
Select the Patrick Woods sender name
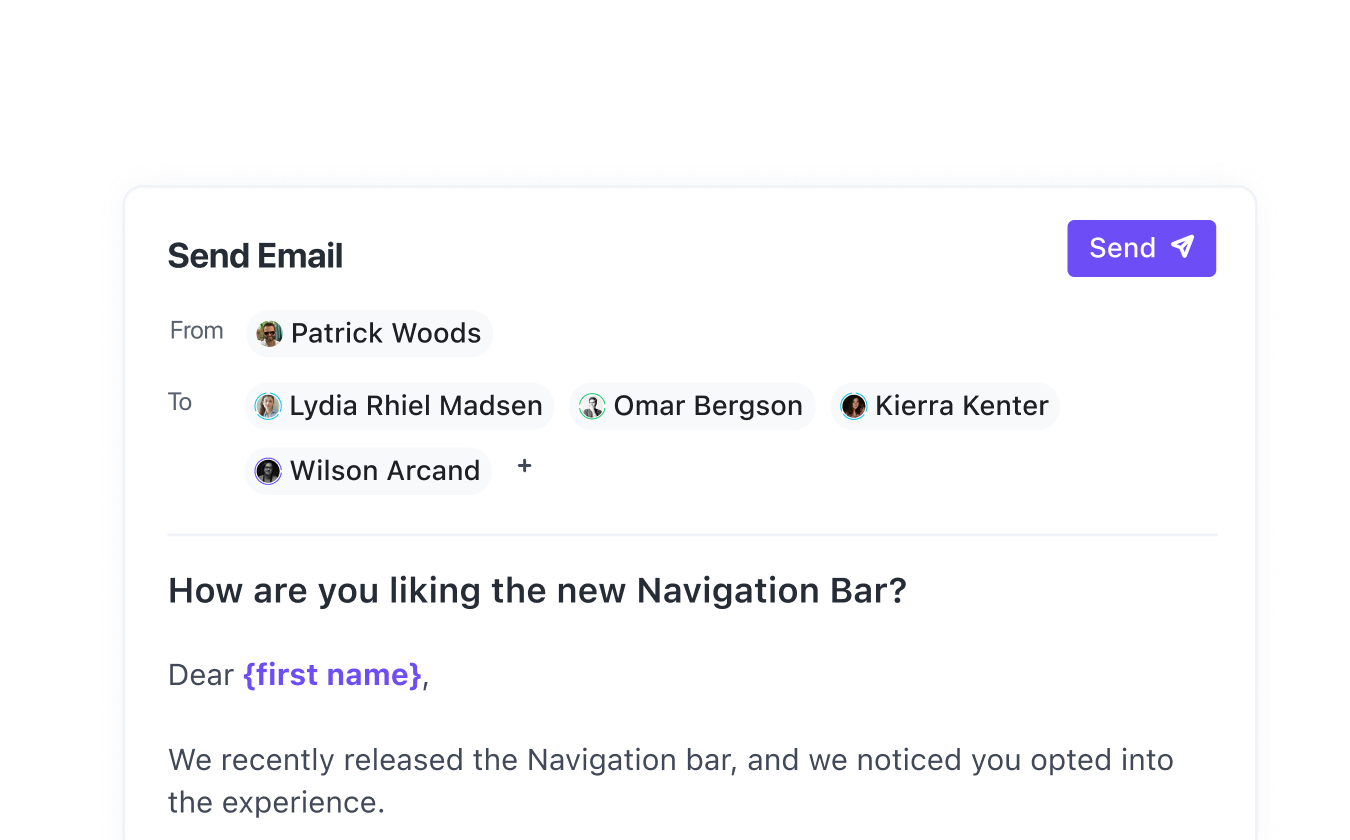tap(386, 333)
